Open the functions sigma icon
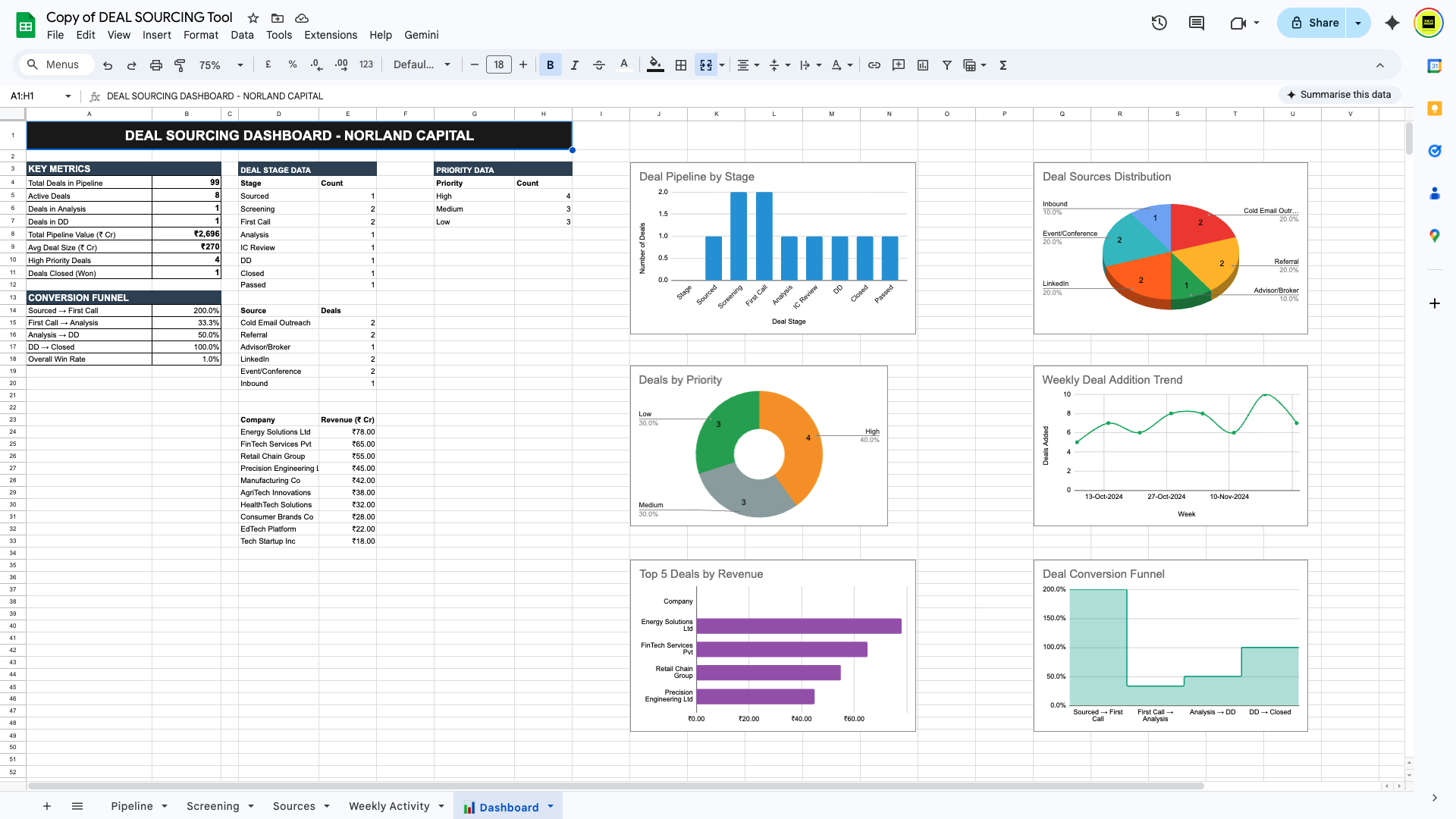The image size is (1456, 819). click(1002, 65)
